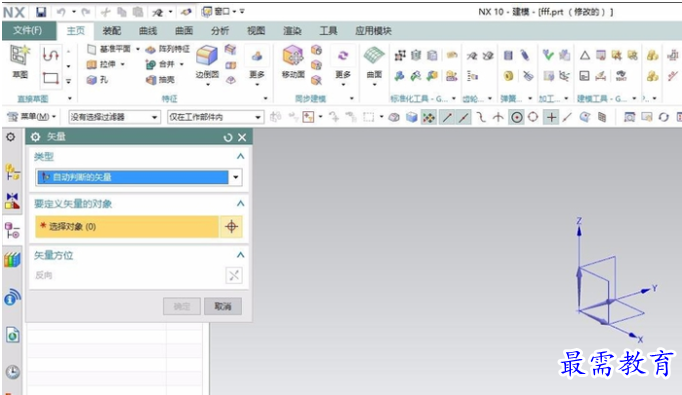This screenshot has height=395, width=682.
Task: Click the OK (确定) button
Action: coord(182,306)
